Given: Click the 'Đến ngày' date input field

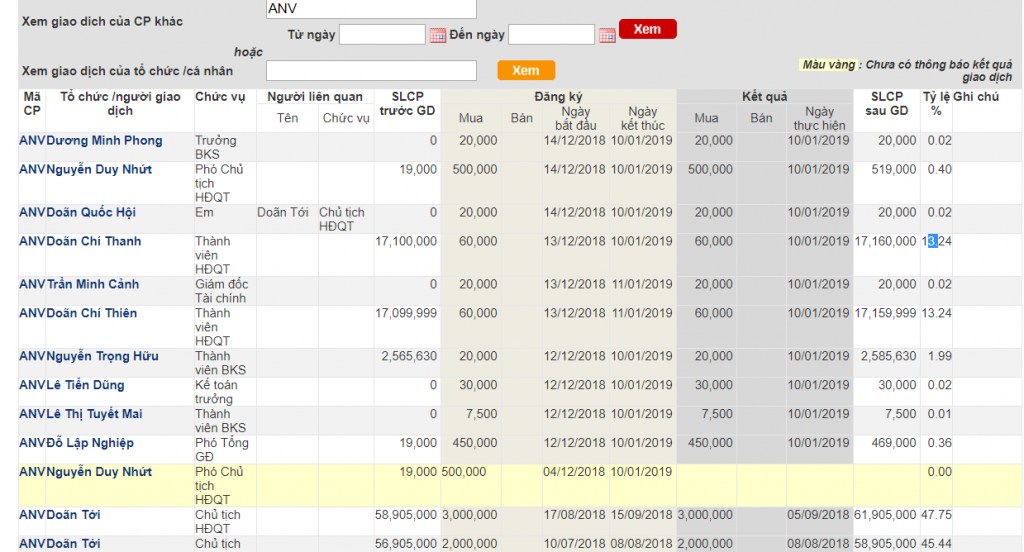Looking at the screenshot, I should pos(552,35).
